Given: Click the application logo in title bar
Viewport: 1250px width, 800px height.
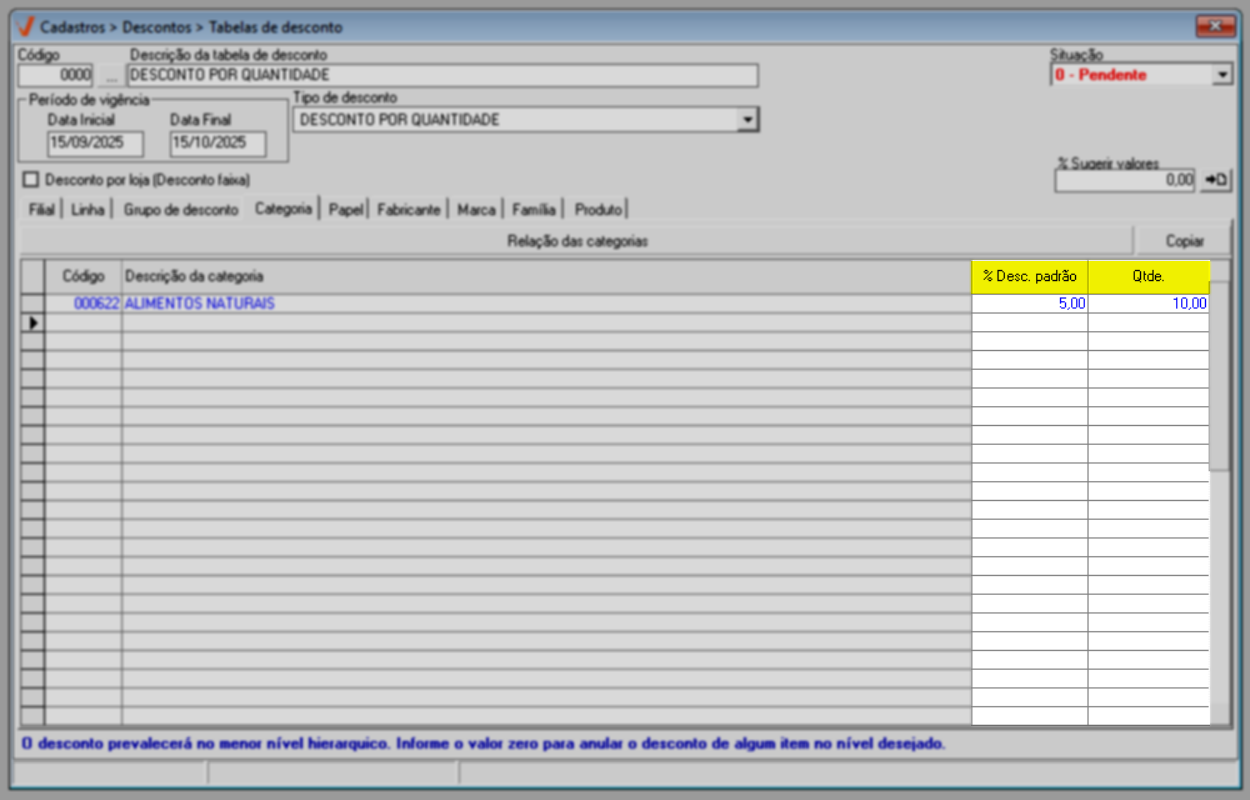Looking at the screenshot, I should pos(26,26).
